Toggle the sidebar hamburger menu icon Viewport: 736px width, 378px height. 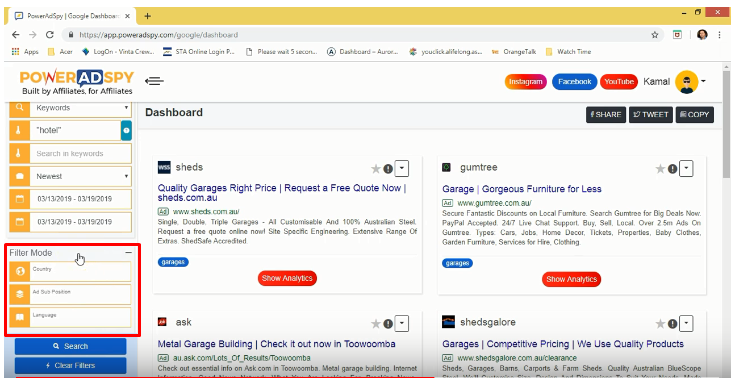(154, 81)
